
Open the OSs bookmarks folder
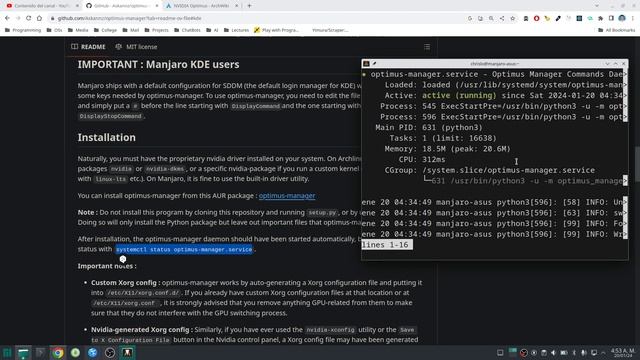pos(54,30)
